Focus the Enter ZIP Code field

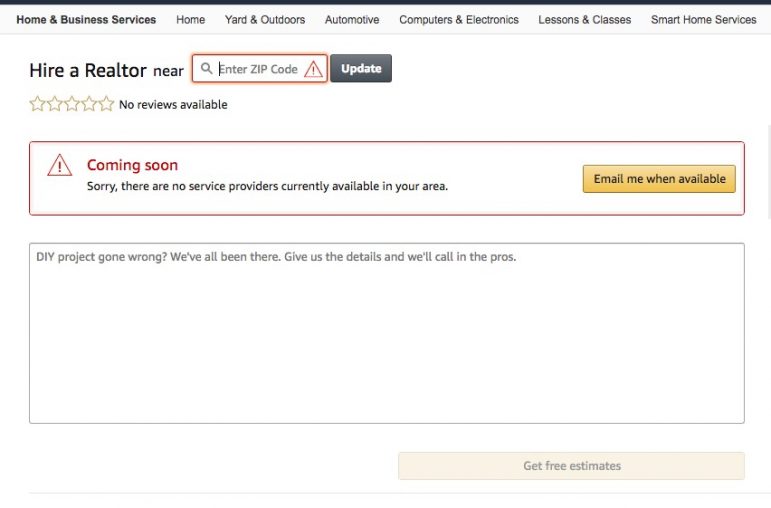point(258,69)
